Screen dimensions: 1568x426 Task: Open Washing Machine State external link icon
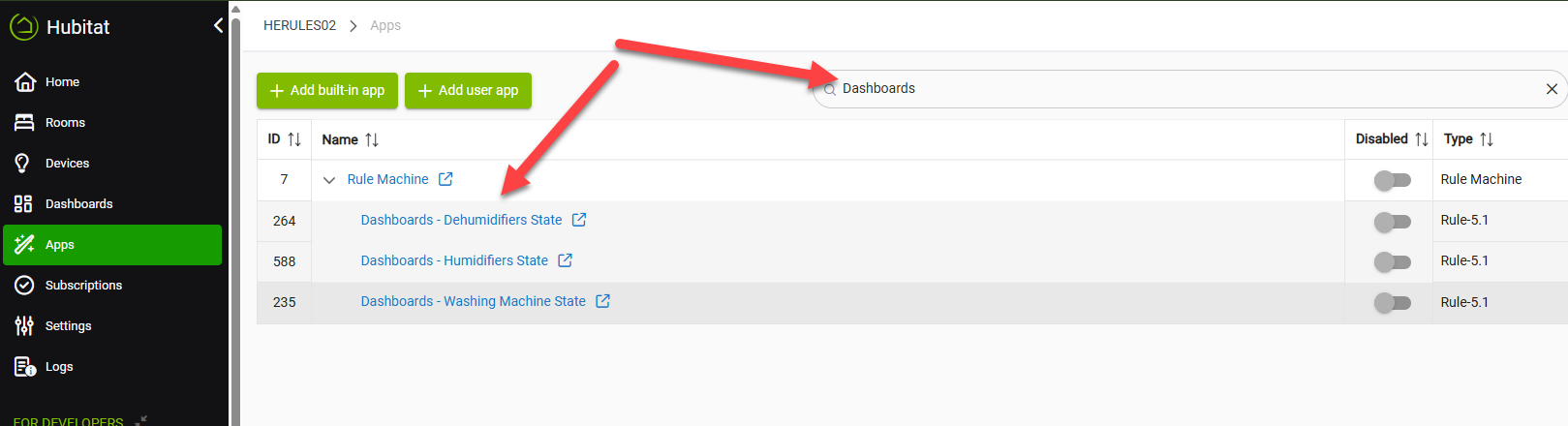pos(602,301)
